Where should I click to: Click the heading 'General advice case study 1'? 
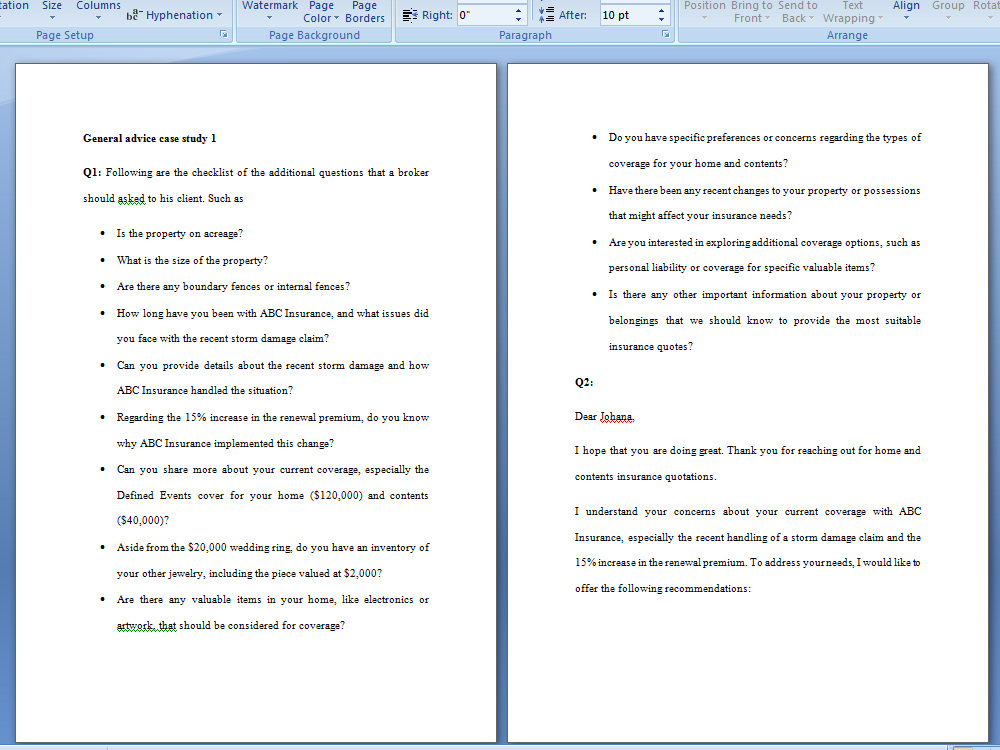(149, 138)
